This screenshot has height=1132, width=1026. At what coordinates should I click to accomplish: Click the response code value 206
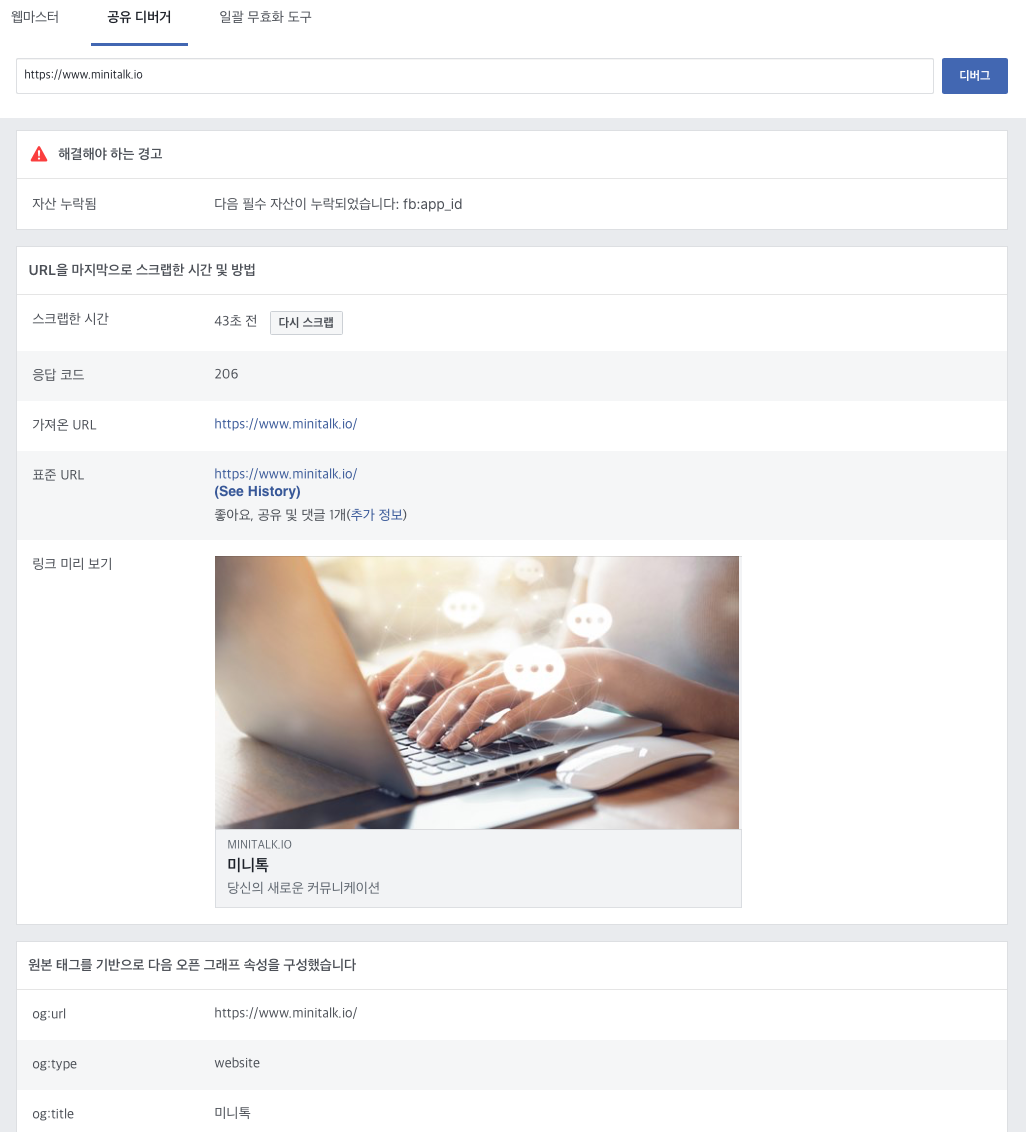pyautogui.click(x=226, y=374)
